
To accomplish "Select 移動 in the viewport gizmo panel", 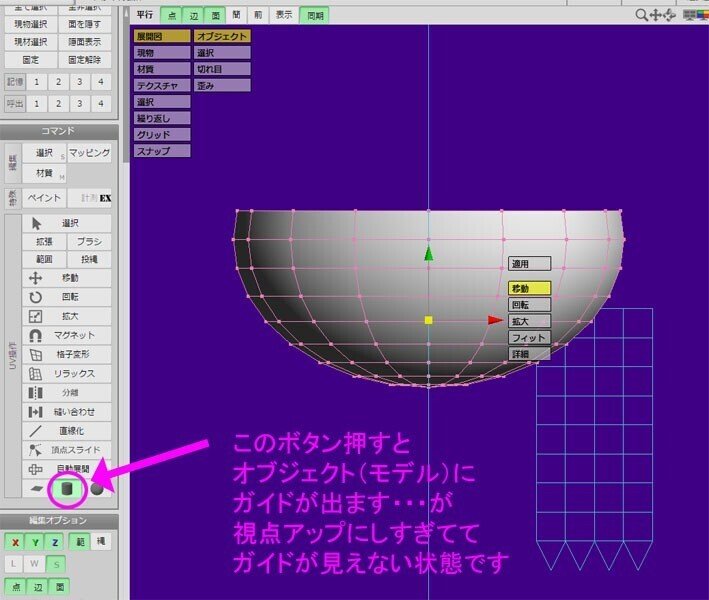I will click(x=529, y=288).
